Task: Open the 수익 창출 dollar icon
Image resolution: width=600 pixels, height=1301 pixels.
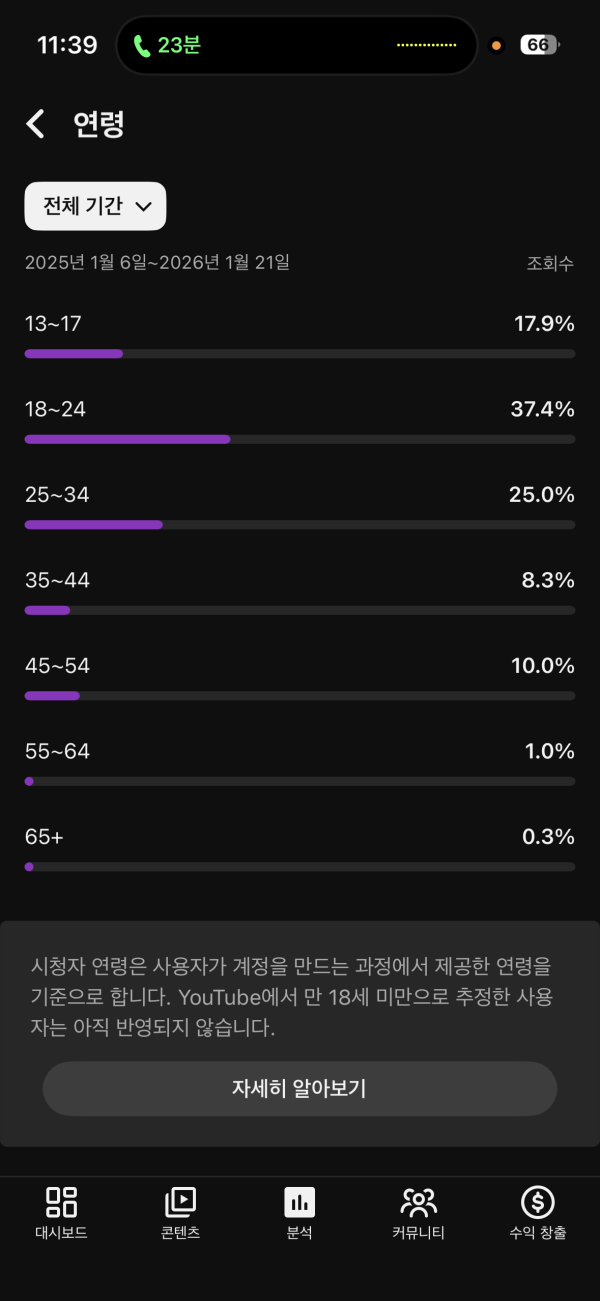Action: (x=537, y=1201)
